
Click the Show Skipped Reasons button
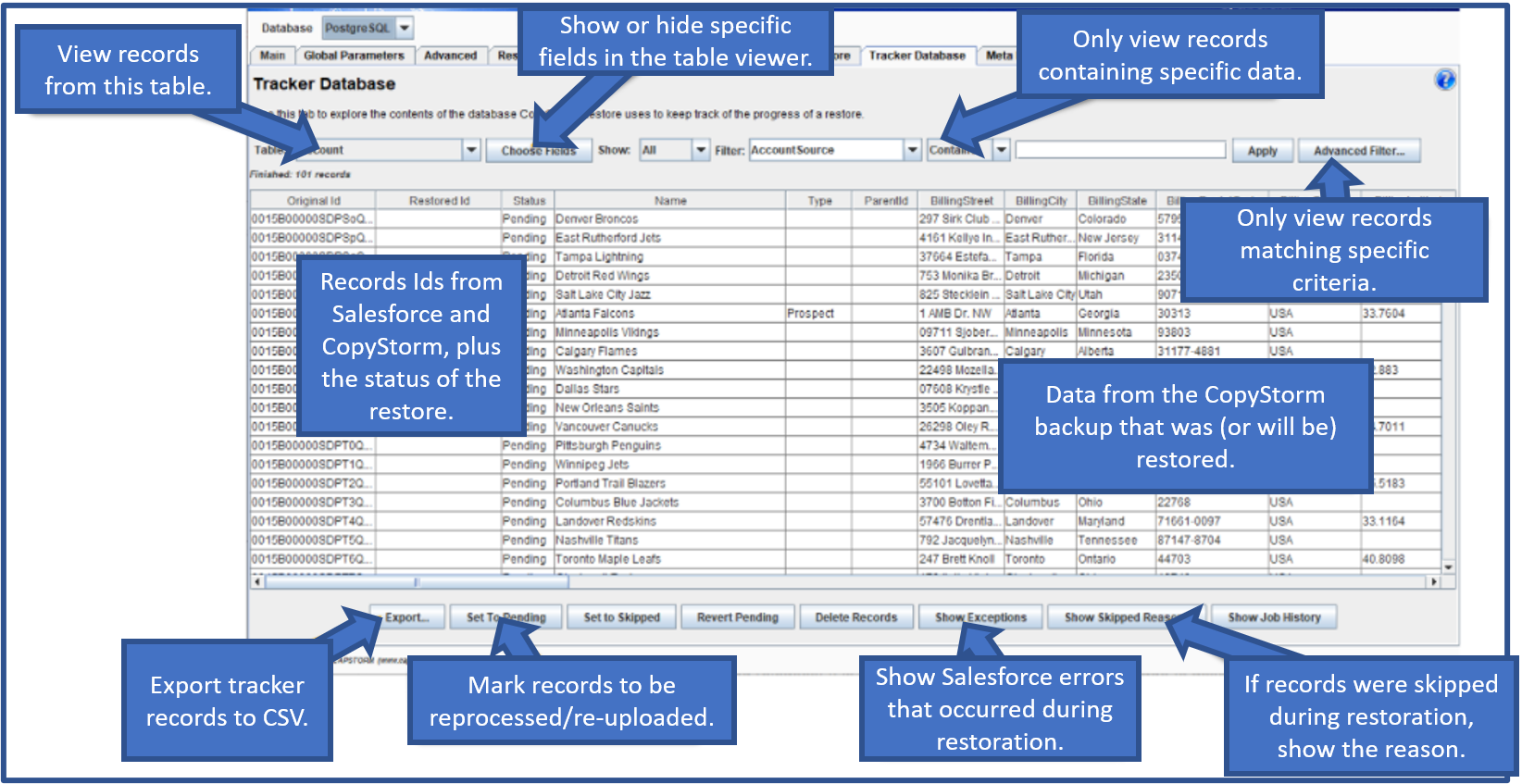click(x=1125, y=617)
